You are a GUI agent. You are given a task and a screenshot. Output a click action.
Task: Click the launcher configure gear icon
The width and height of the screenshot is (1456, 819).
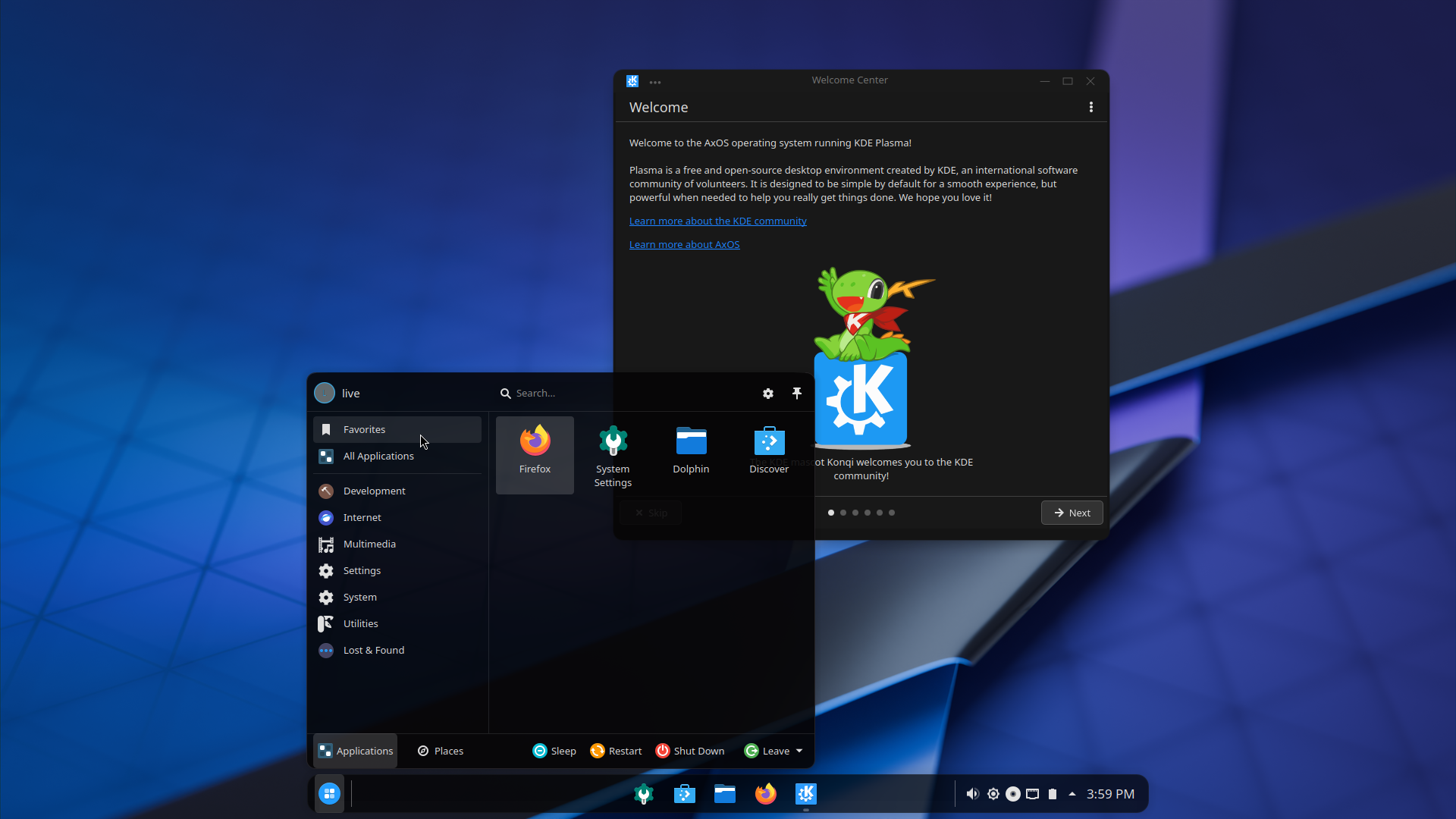pyautogui.click(x=768, y=394)
